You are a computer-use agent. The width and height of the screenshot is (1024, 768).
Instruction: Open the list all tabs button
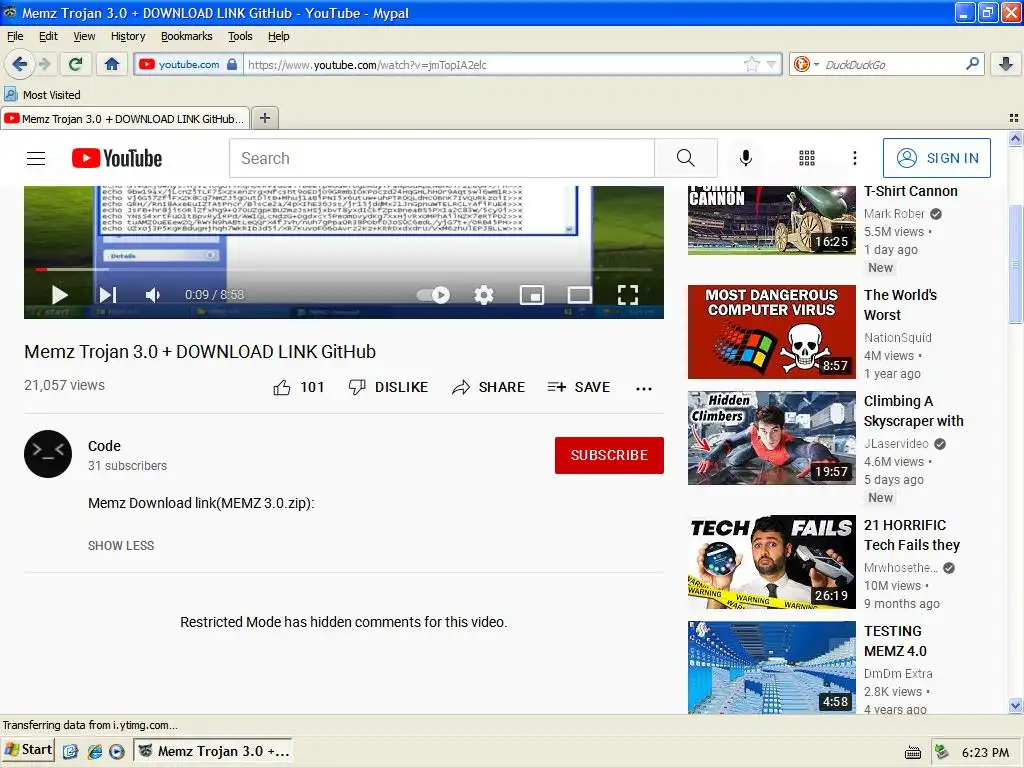(1014, 118)
